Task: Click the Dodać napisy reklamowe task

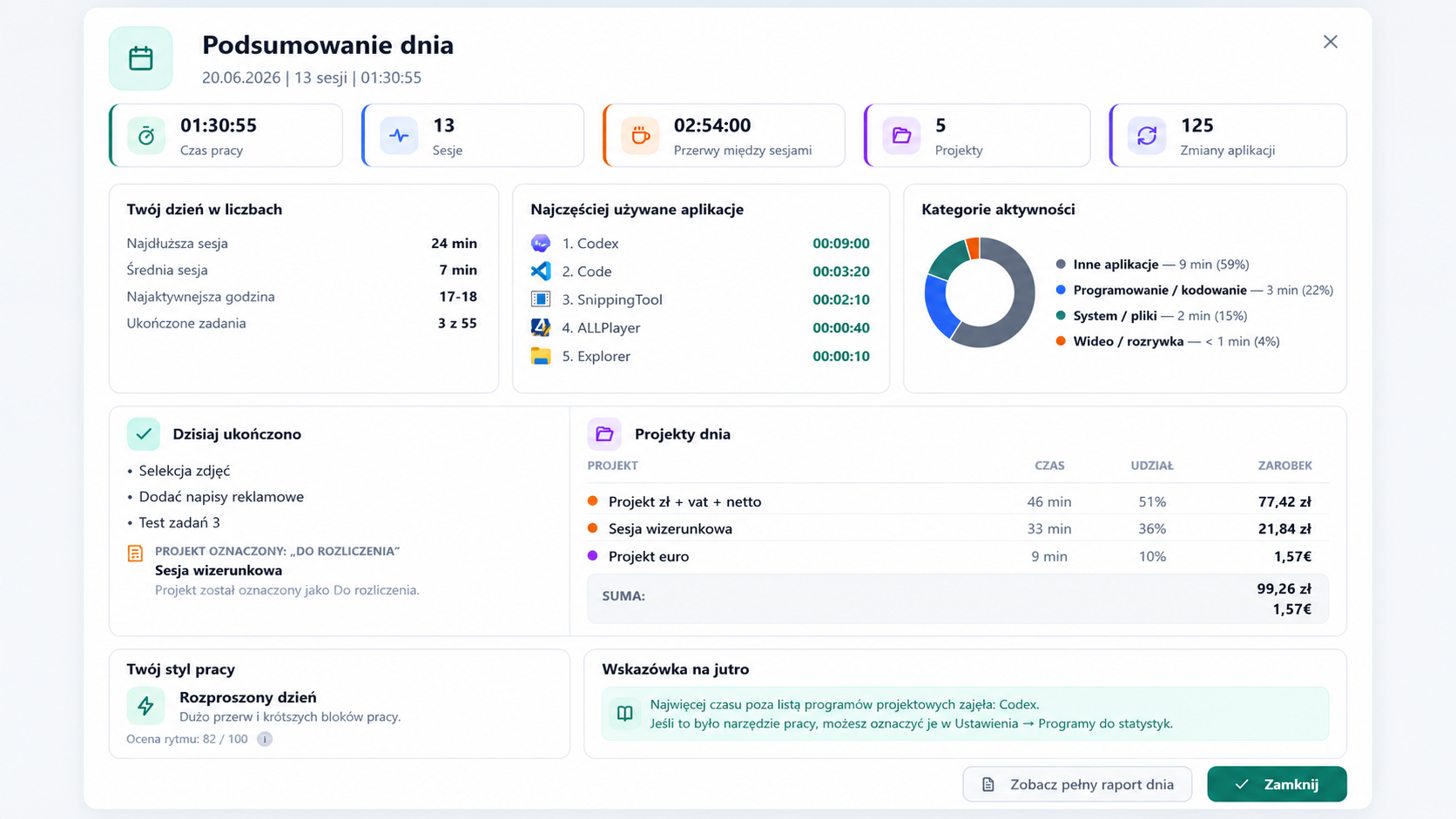Action: pyautogui.click(x=221, y=496)
